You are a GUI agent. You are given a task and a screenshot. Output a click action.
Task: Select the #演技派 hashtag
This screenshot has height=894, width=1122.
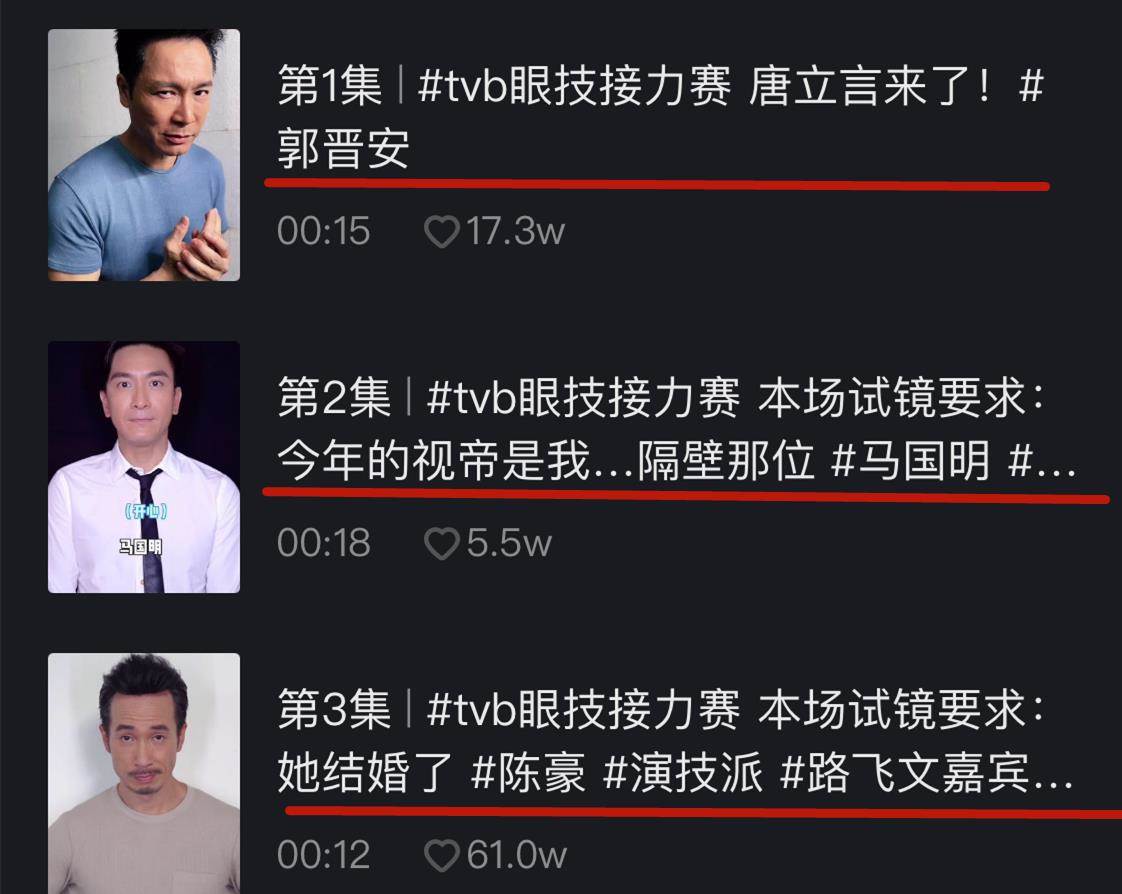tap(683, 772)
